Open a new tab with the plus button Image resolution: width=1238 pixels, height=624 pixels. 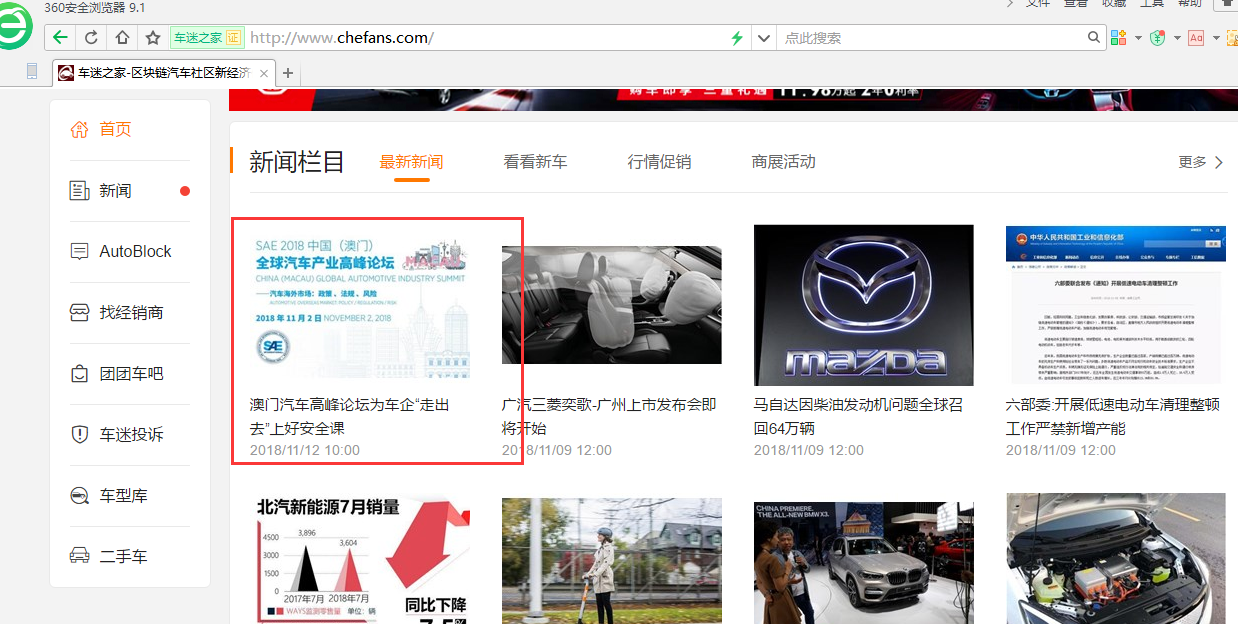click(288, 73)
